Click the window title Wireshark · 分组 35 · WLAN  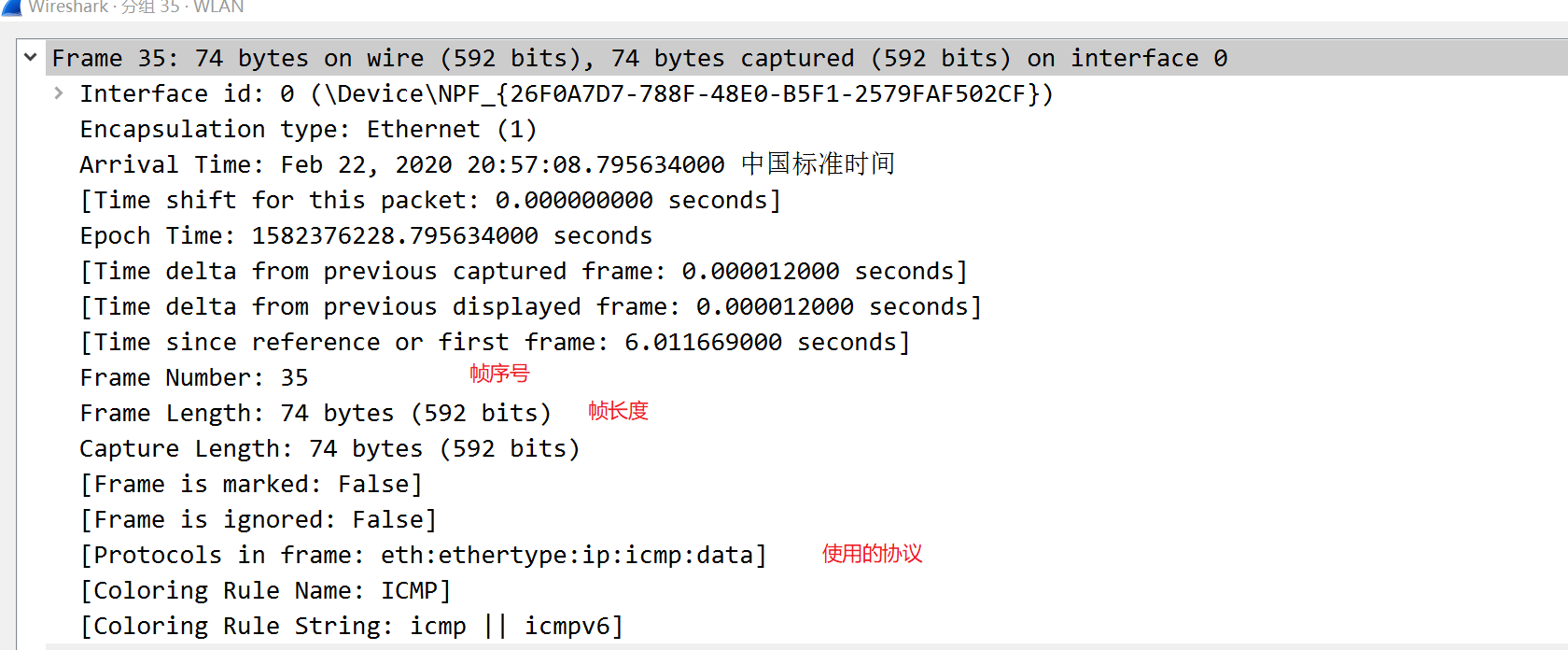tap(126, 6)
